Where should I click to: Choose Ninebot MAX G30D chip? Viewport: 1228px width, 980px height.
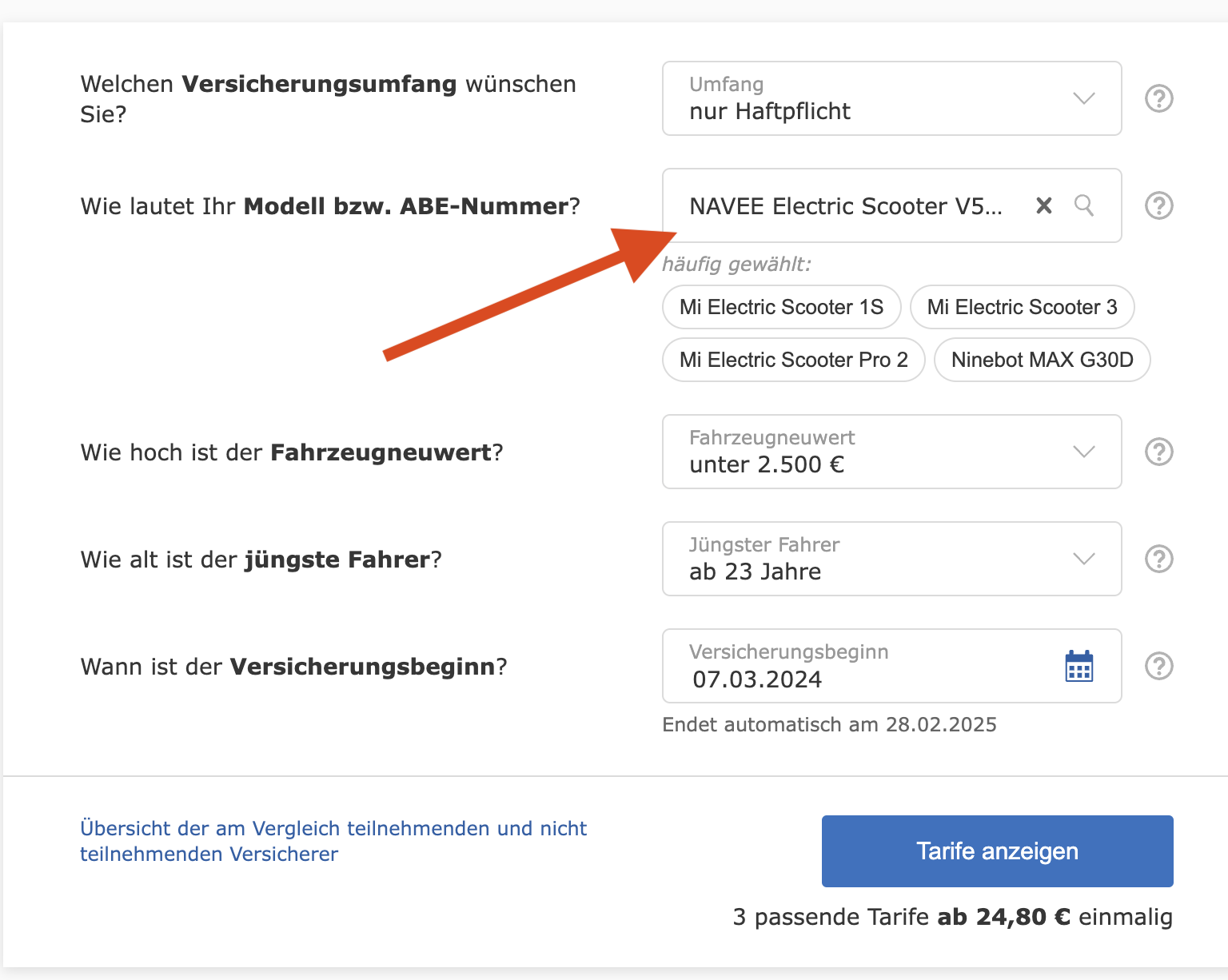1042,360
